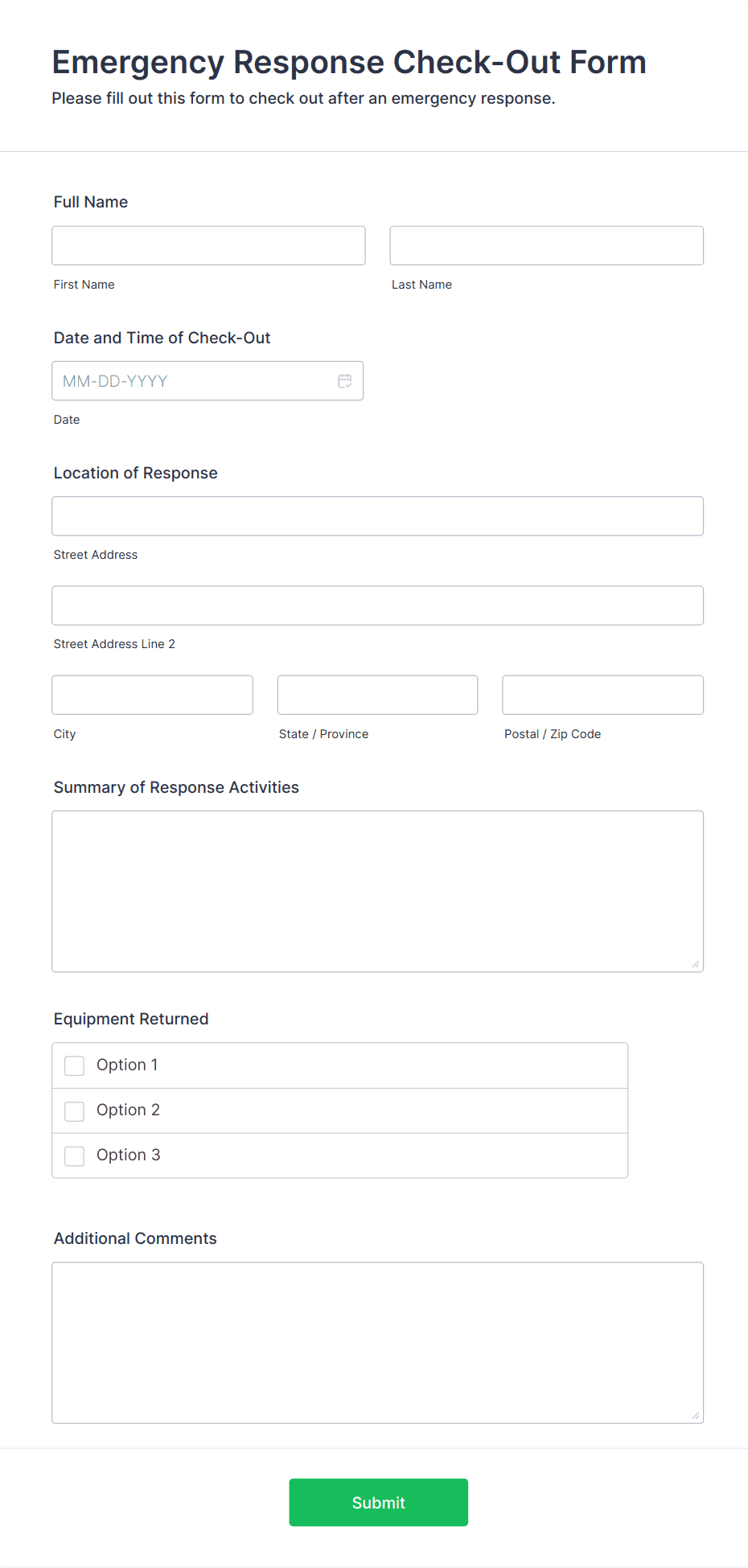The height and width of the screenshot is (1568, 748).
Task: Click into the Last Name field
Action: [547, 245]
